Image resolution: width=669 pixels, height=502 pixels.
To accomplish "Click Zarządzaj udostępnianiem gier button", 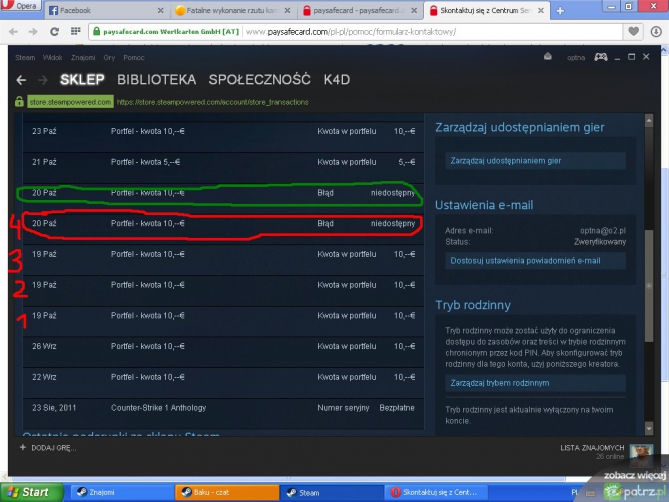I will [x=506, y=160].
